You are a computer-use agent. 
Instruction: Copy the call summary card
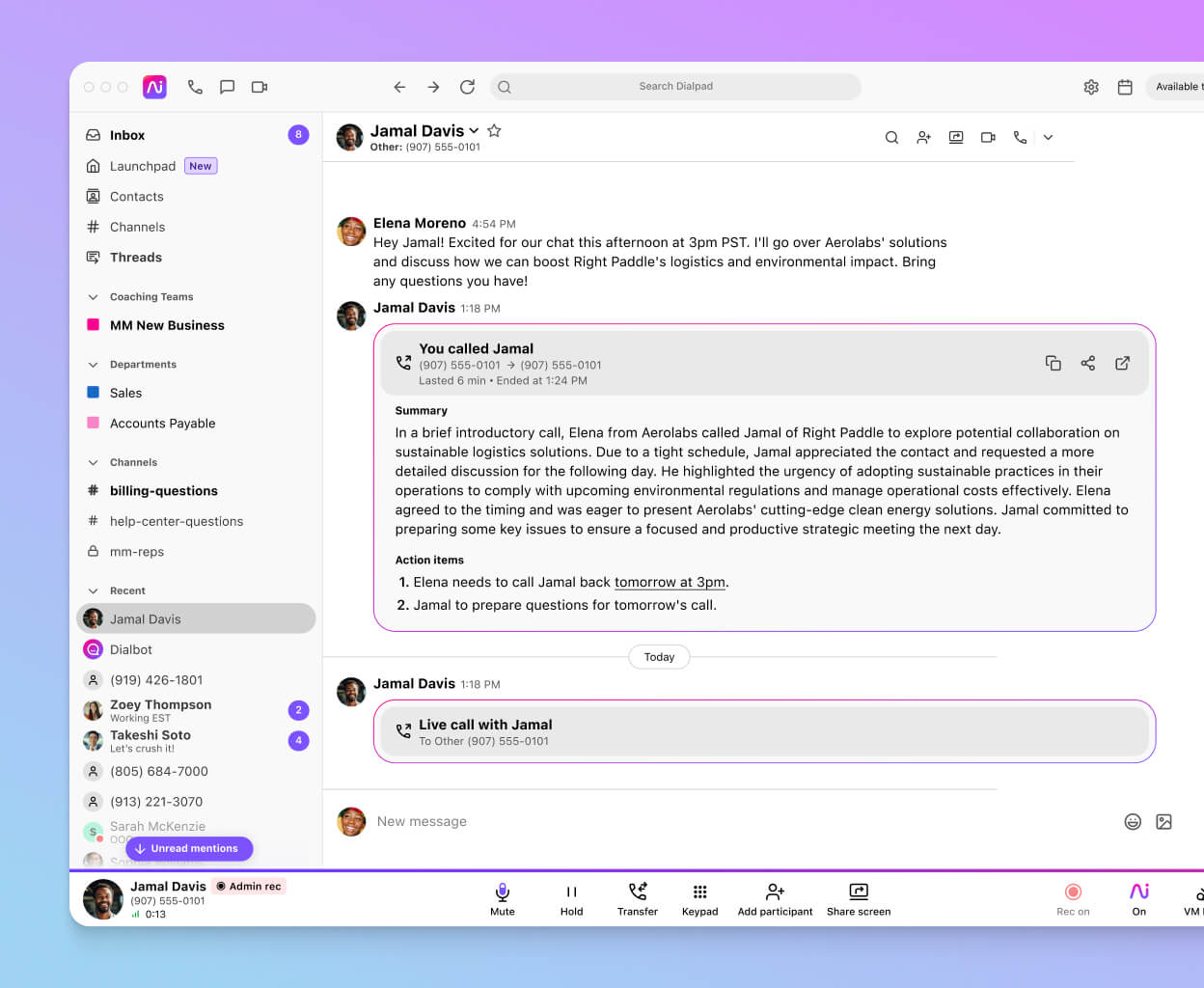(x=1053, y=363)
